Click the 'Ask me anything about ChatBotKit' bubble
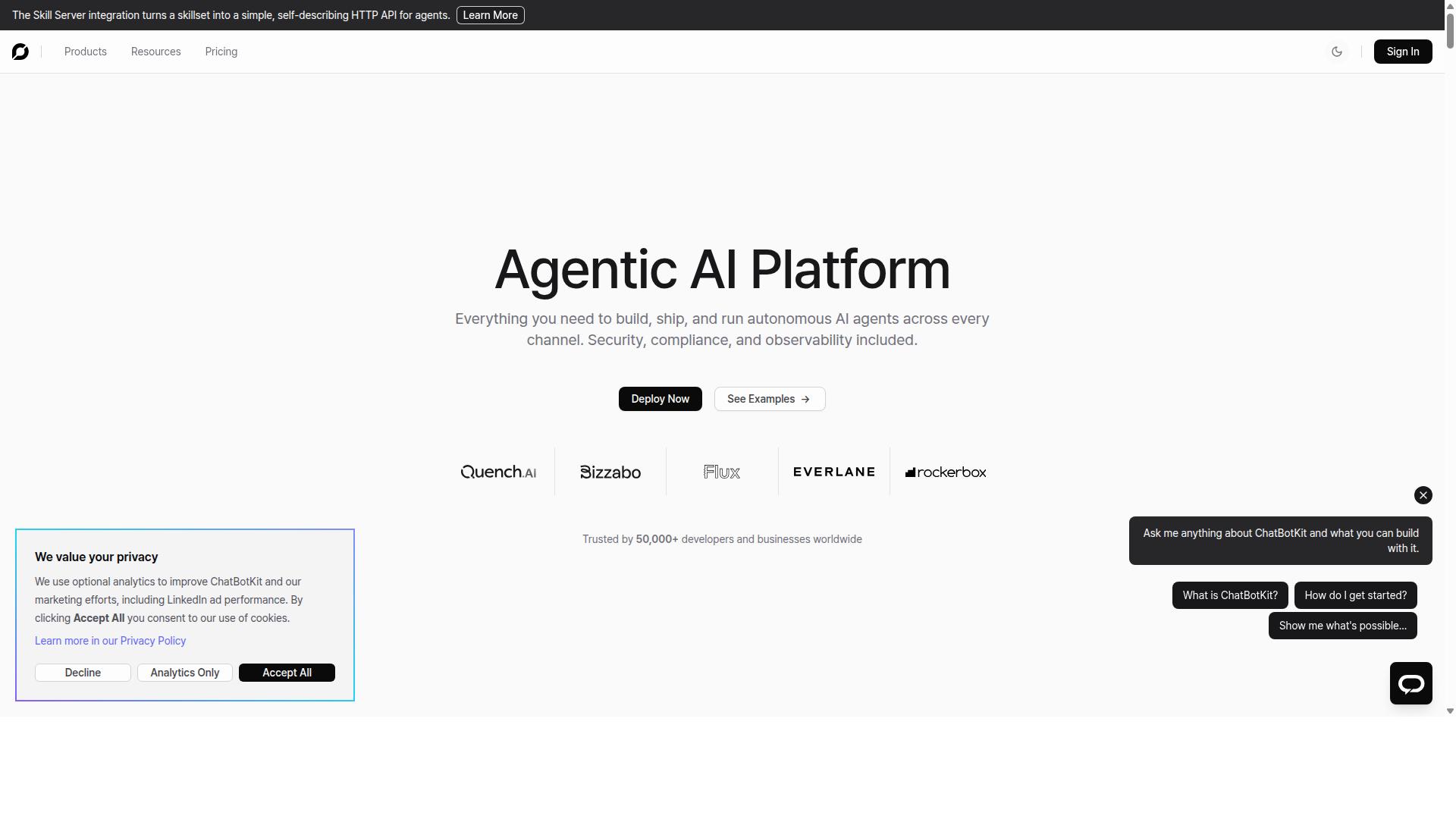 [1280, 541]
